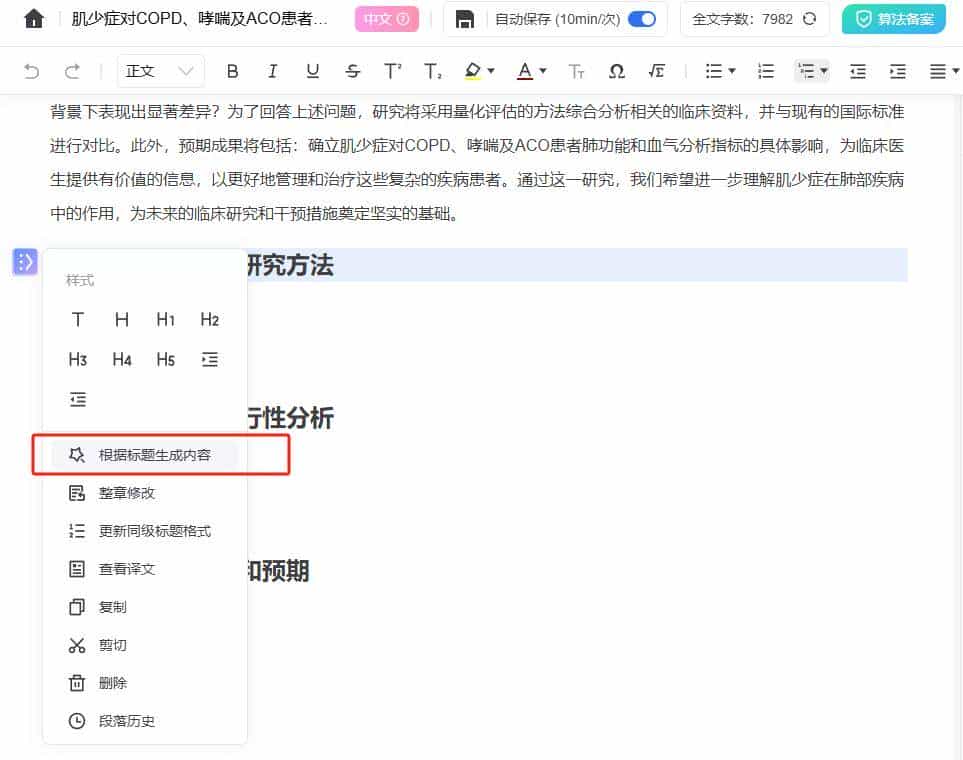This screenshot has height=760, width=963.
Task: Open the formula insertion tool
Action: [x=656, y=71]
